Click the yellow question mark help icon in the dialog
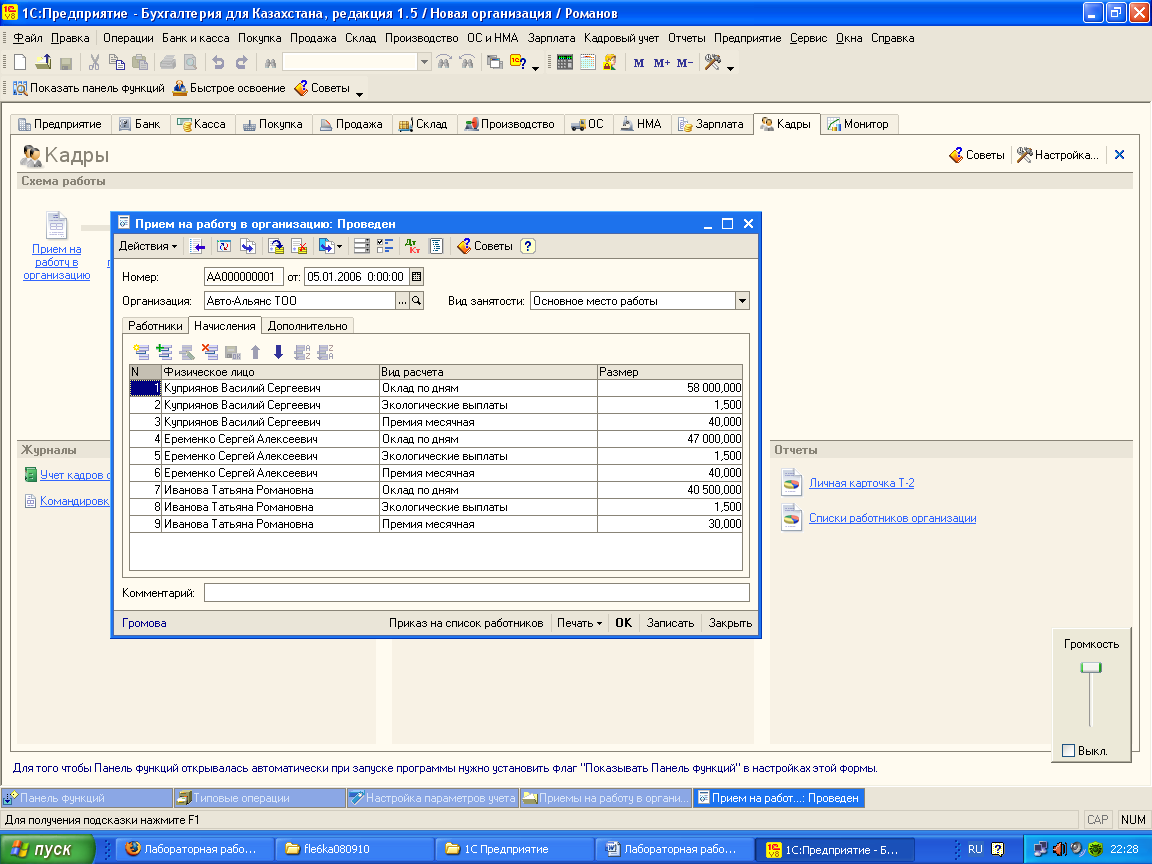Screen dimensions: 1152x864 pos(528,246)
